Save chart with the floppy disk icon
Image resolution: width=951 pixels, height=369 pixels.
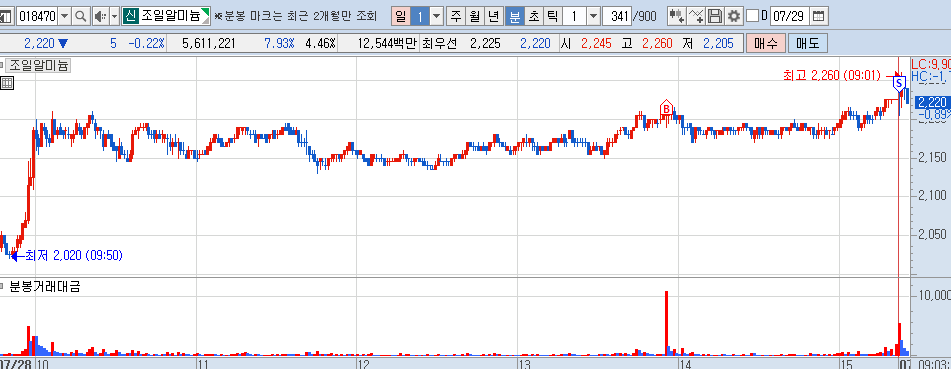point(715,16)
